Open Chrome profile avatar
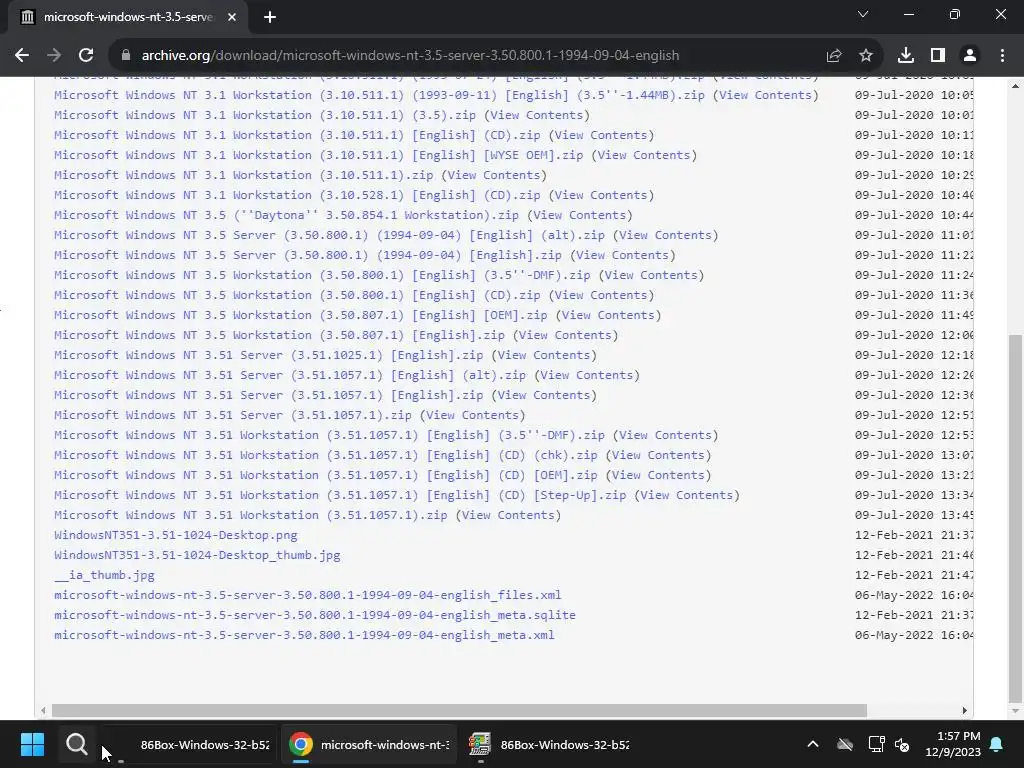The image size is (1024, 768). (x=970, y=56)
